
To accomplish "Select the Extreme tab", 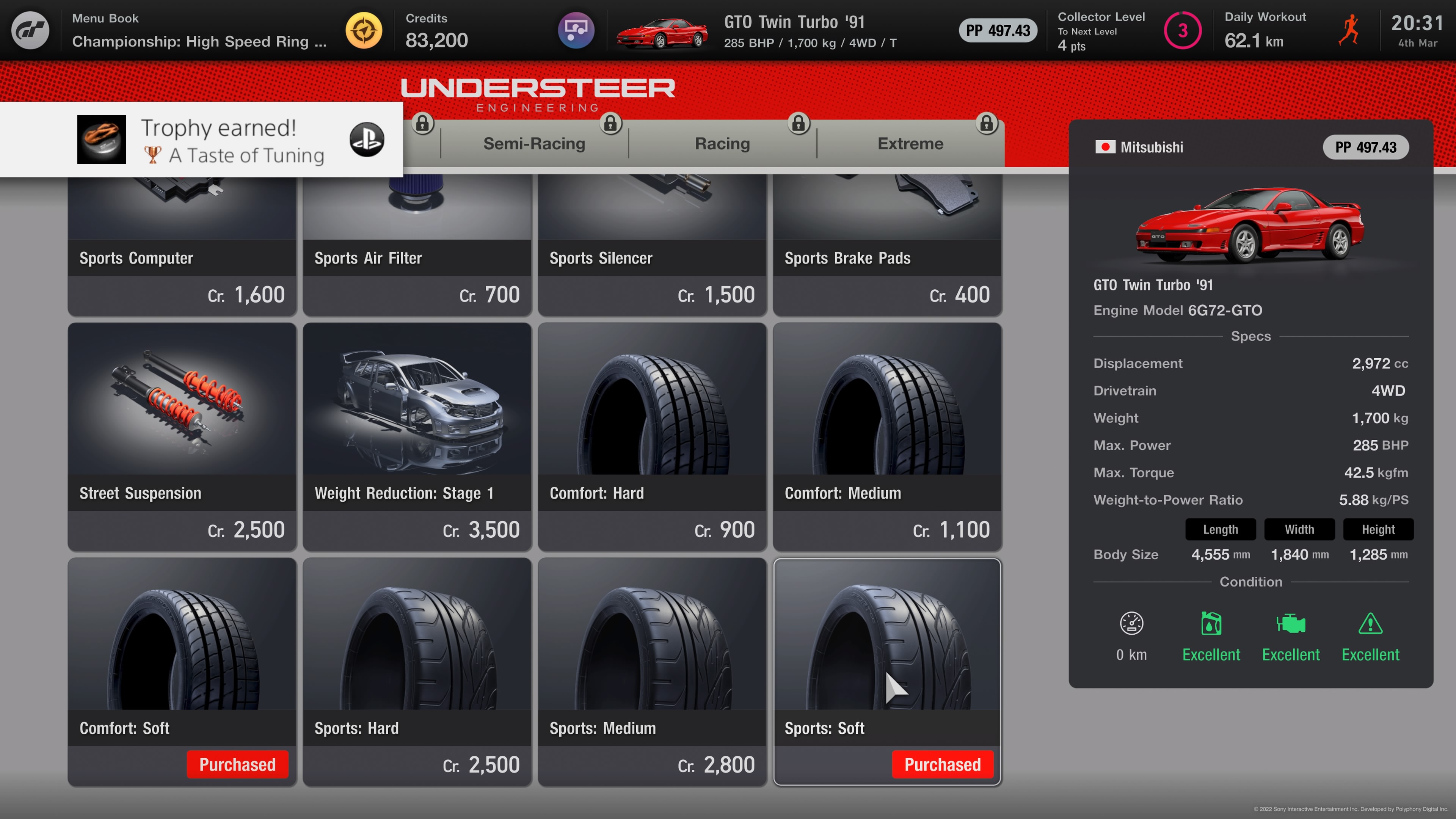I will click(910, 144).
